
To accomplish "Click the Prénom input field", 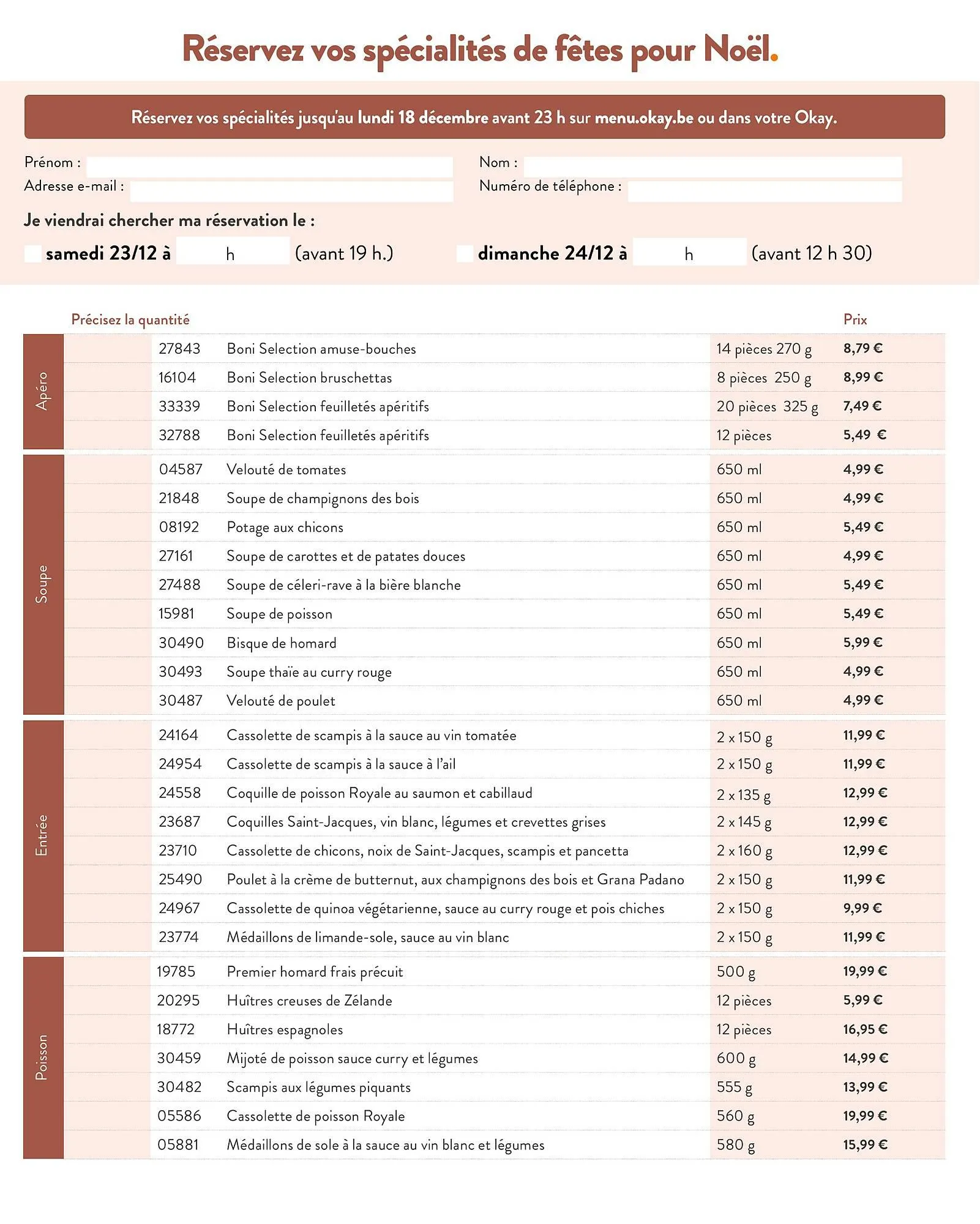I will (269, 163).
